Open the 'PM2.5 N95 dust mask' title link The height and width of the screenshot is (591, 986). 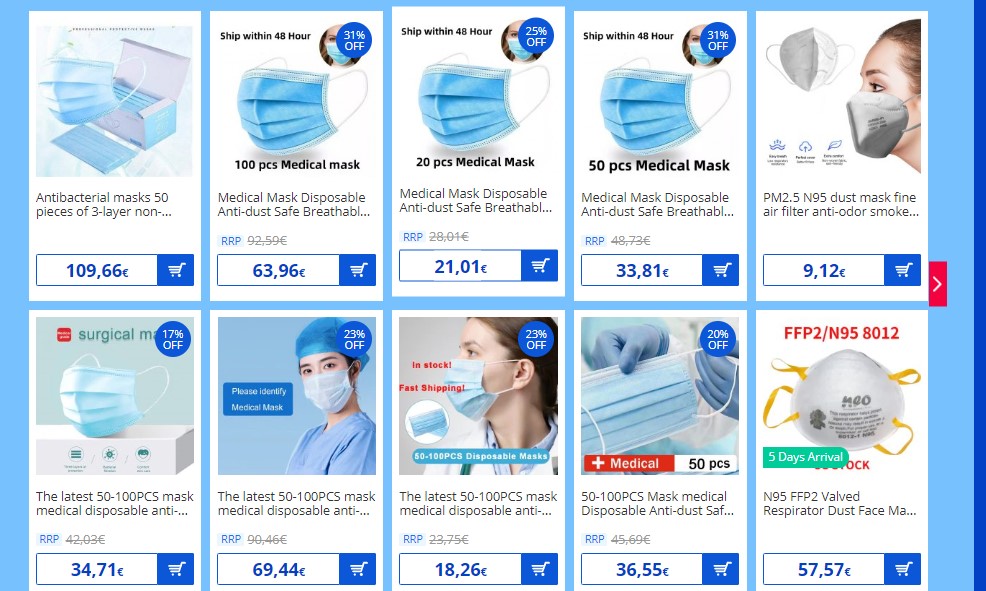(841, 204)
